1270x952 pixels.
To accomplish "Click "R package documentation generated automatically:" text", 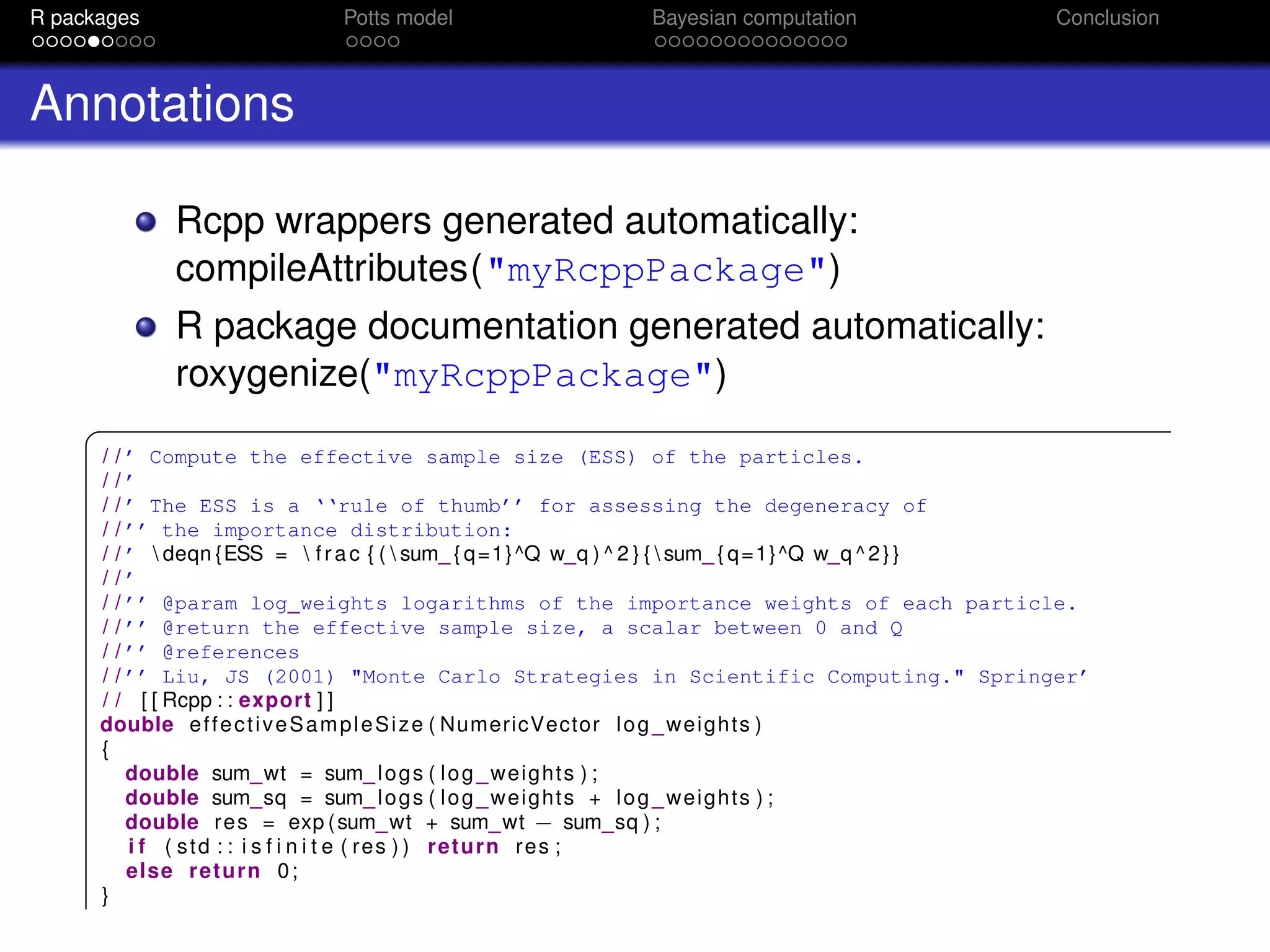I will [x=610, y=327].
